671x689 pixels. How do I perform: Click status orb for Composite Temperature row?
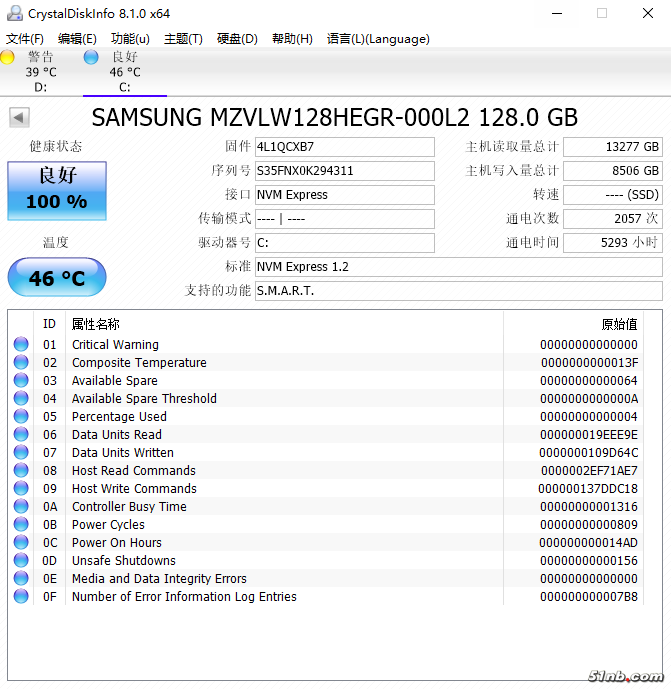pos(21,363)
